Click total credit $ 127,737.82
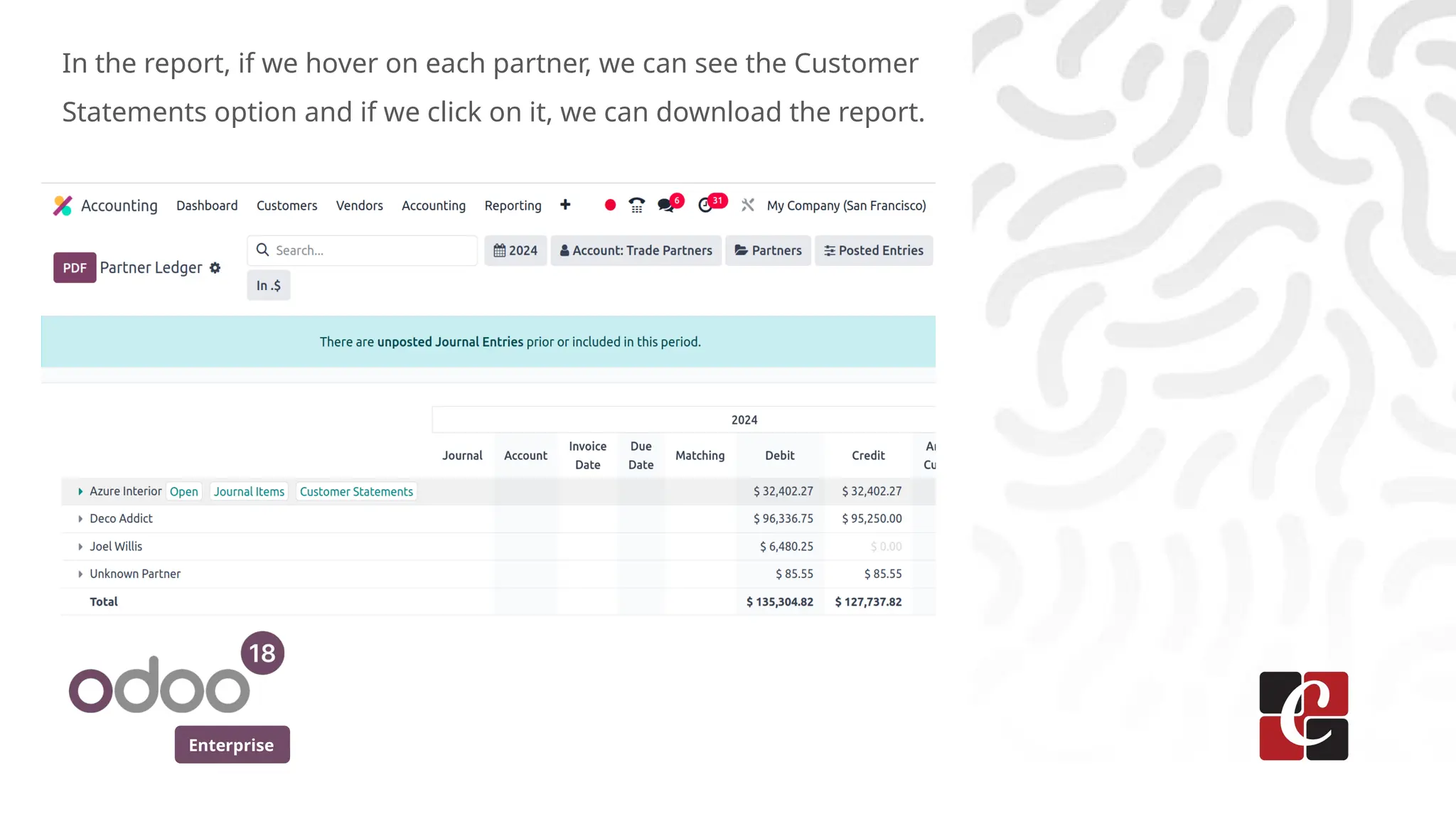 (868, 602)
